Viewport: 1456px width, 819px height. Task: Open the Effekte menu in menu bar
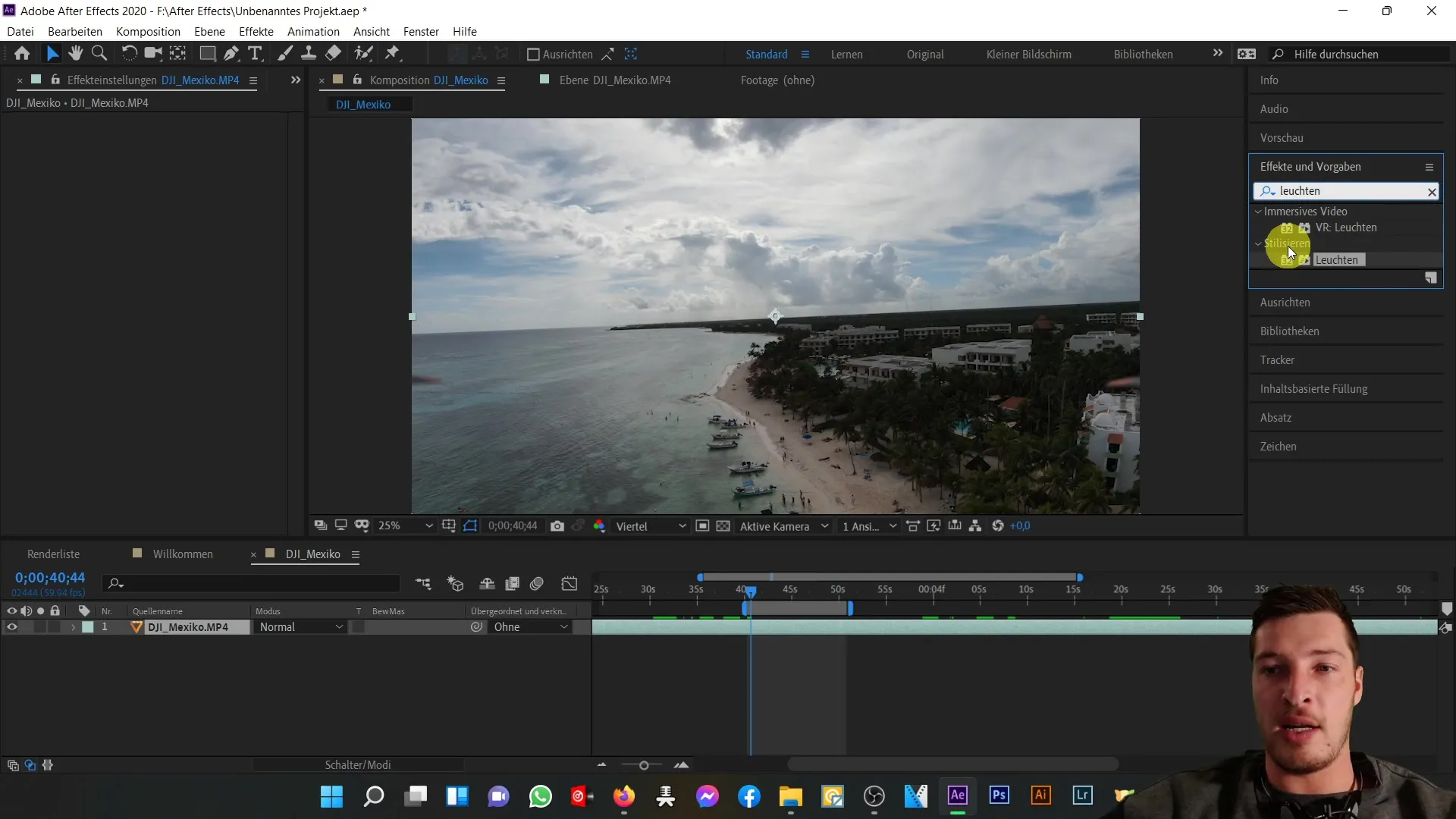(x=257, y=31)
